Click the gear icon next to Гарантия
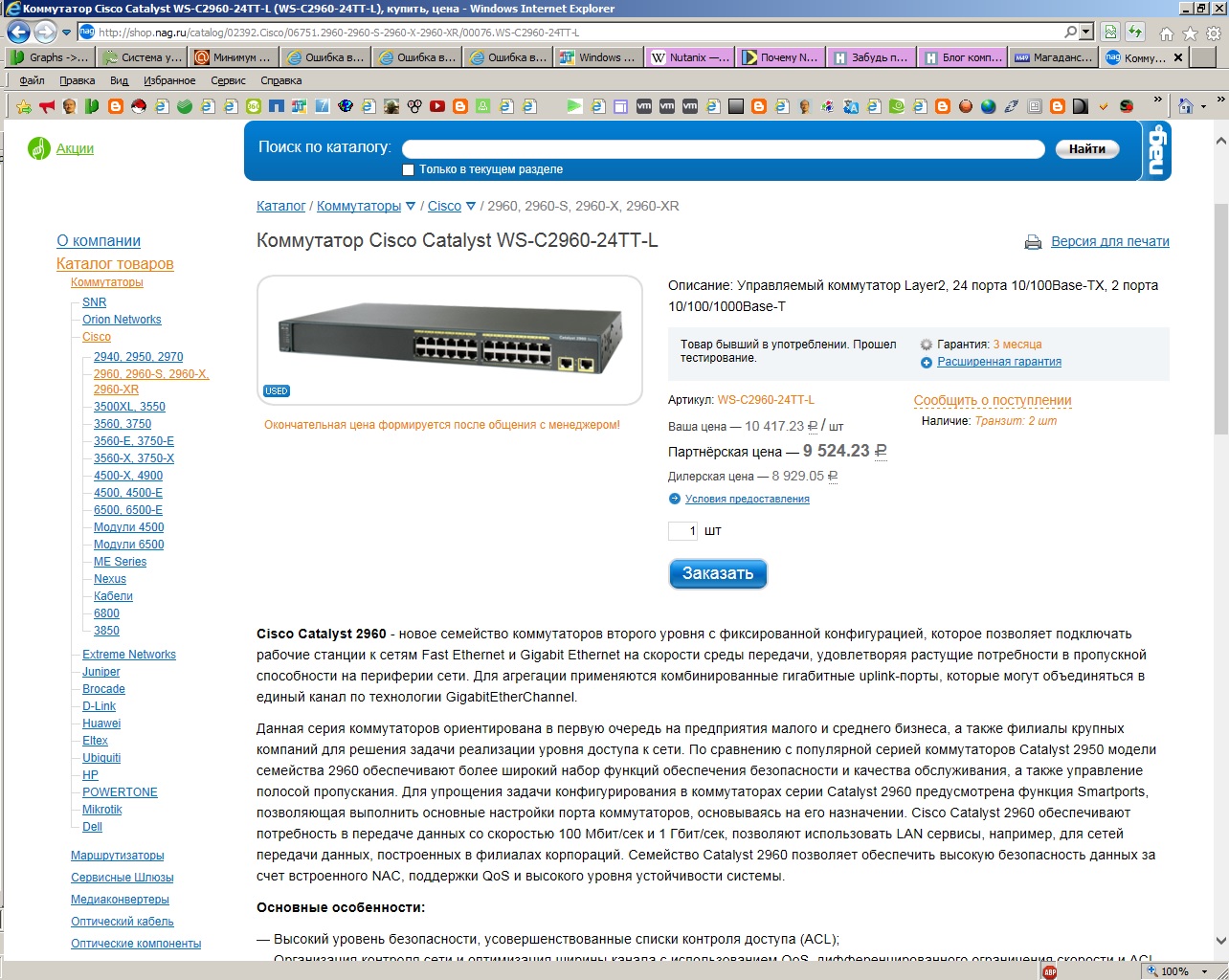1229x980 pixels. click(x=927, y=345)
